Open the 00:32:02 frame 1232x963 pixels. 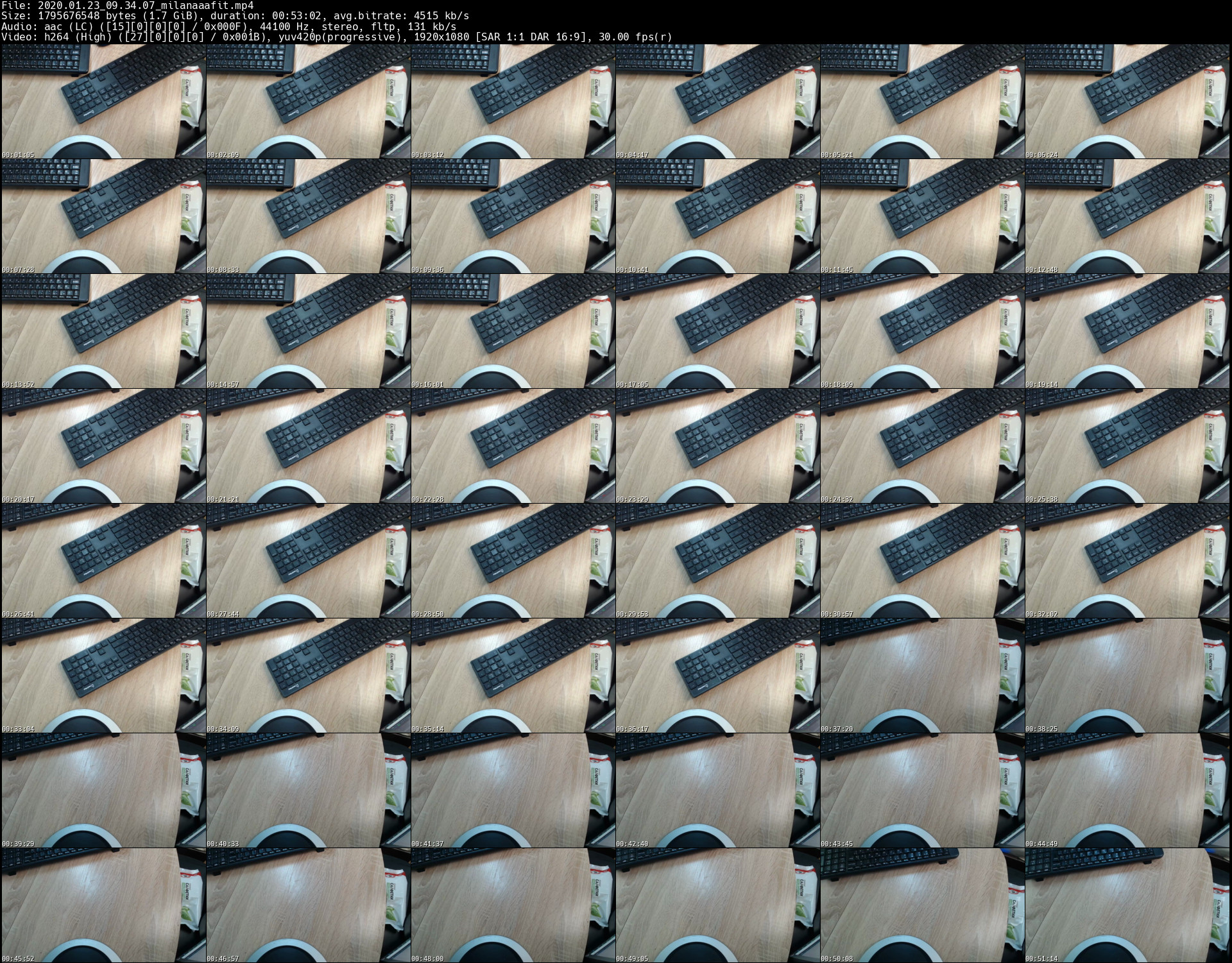1127,561
